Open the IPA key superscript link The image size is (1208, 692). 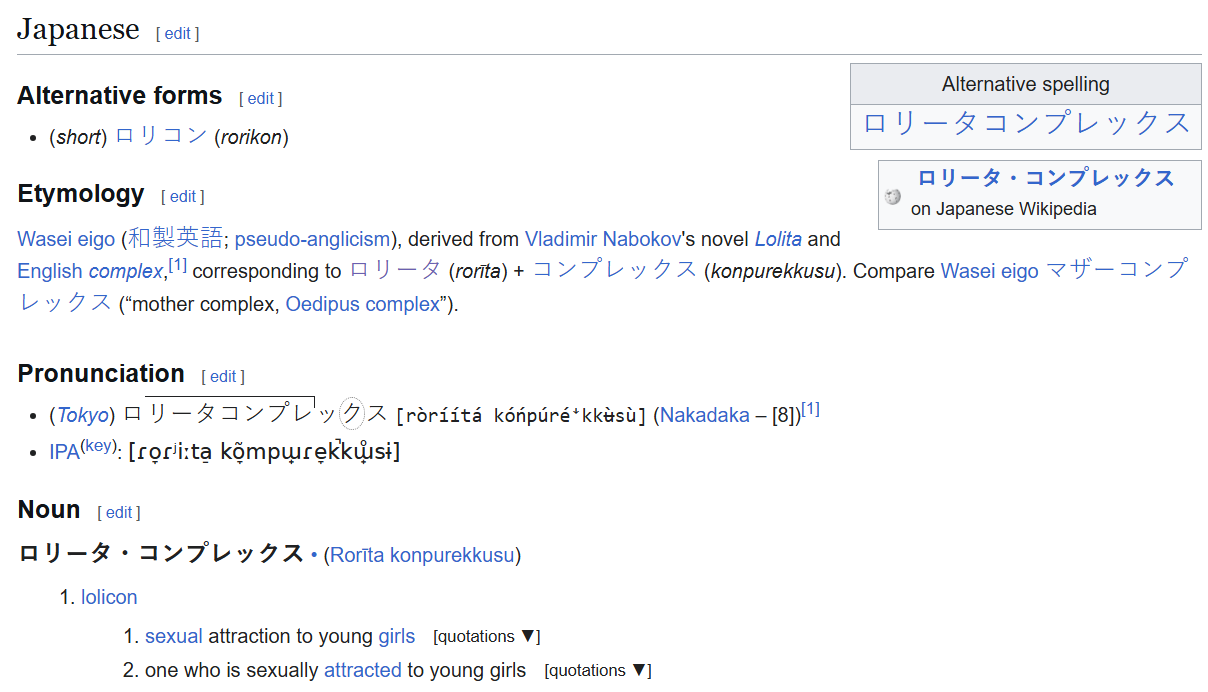coord(98,446)
